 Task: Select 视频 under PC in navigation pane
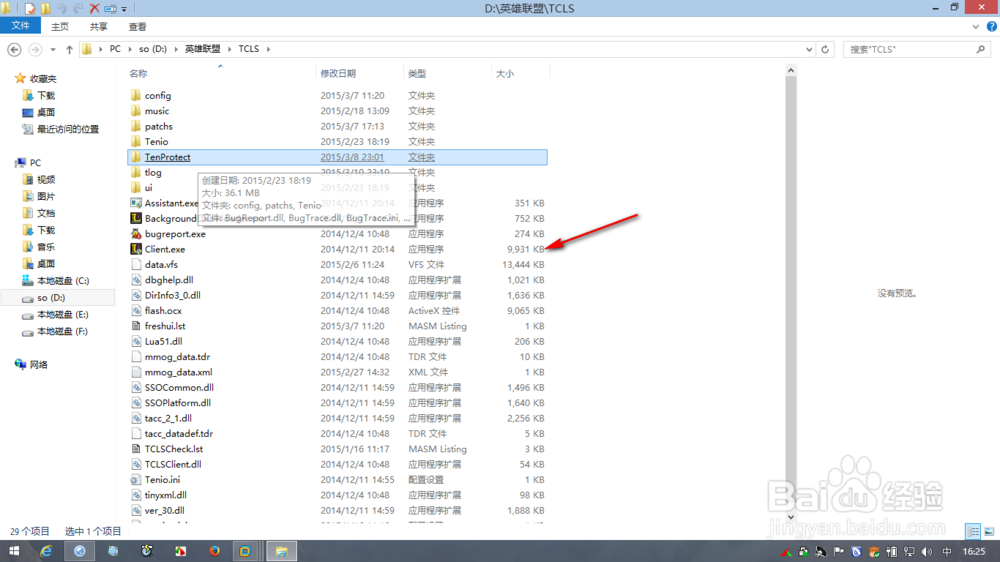(46, 179)
